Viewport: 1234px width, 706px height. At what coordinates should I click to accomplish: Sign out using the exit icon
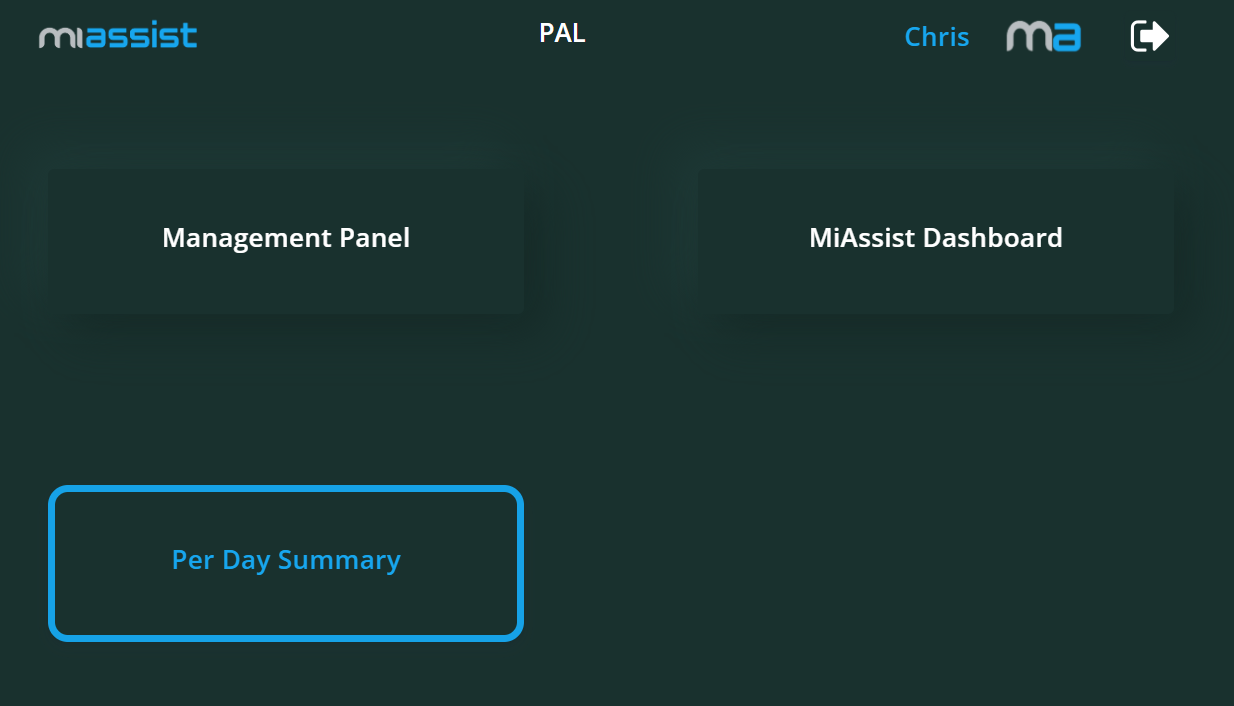[1149, 37]
